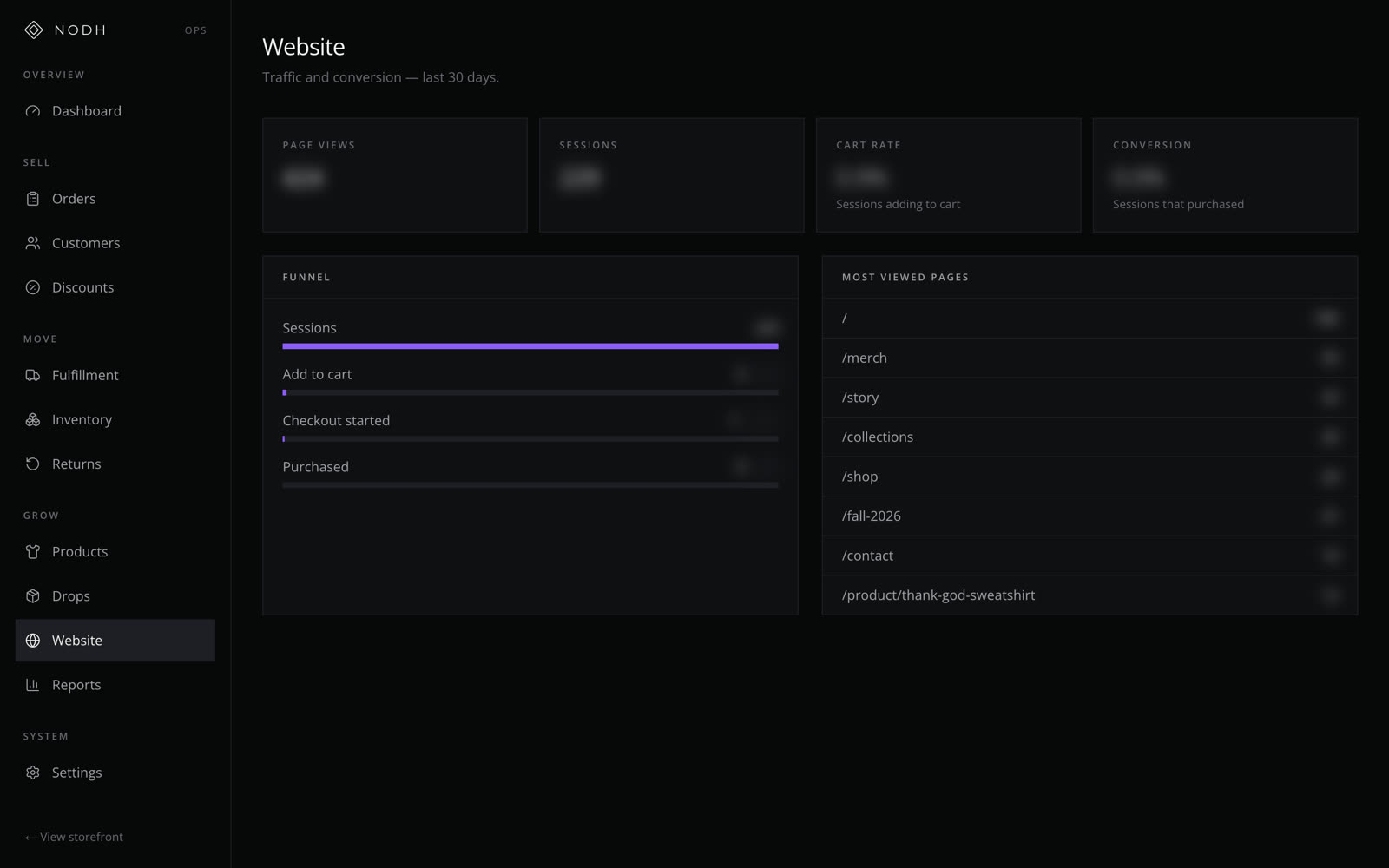Select Inventory in the sidebar

[115, 419]
